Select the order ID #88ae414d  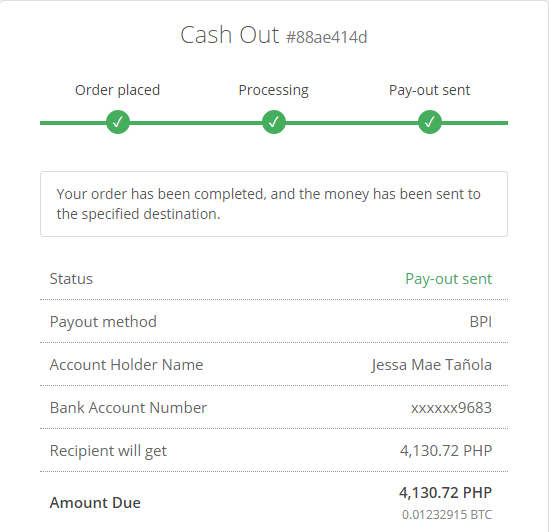point(327,37)
